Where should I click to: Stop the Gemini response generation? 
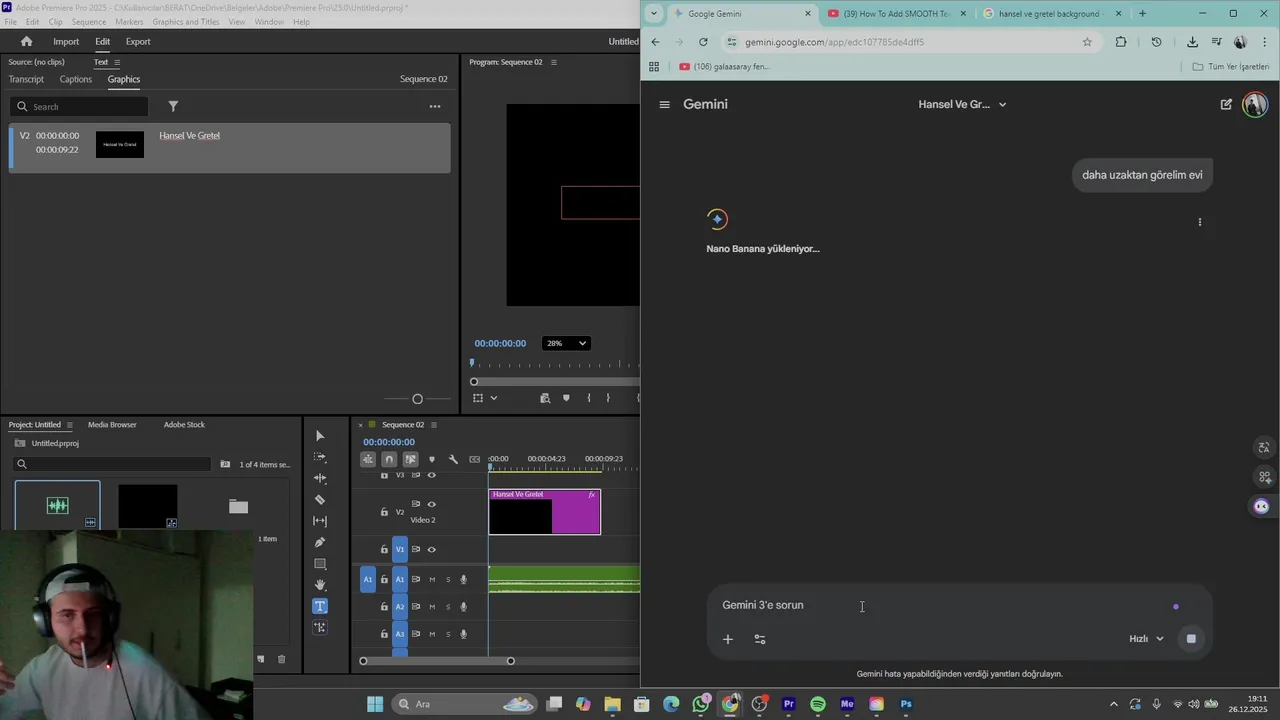[x=1191, y=639]
